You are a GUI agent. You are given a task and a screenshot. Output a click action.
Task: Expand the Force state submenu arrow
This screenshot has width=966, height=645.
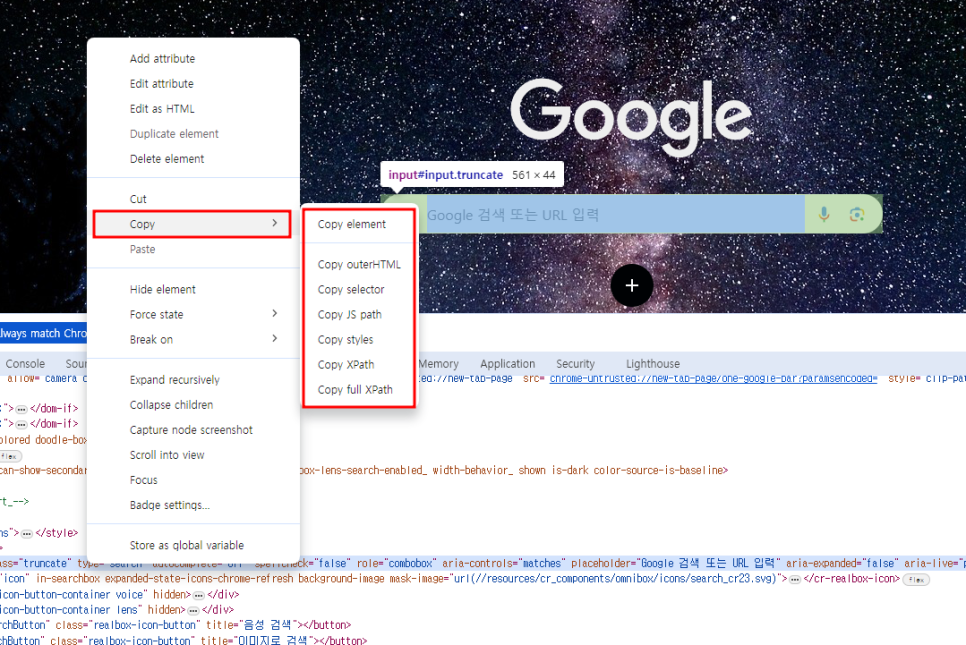(275, 314)
